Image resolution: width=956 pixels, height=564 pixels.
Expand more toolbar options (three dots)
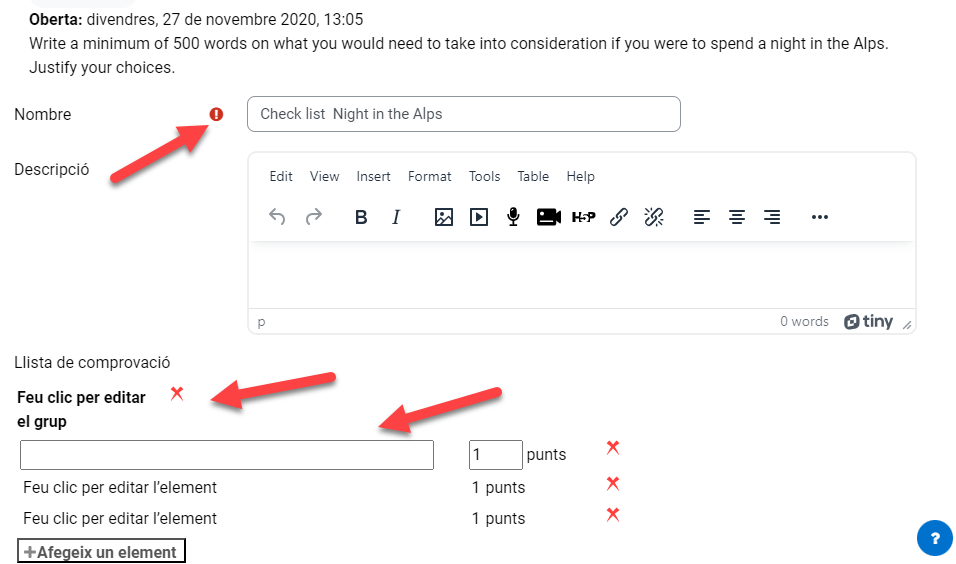coord(820,217)
